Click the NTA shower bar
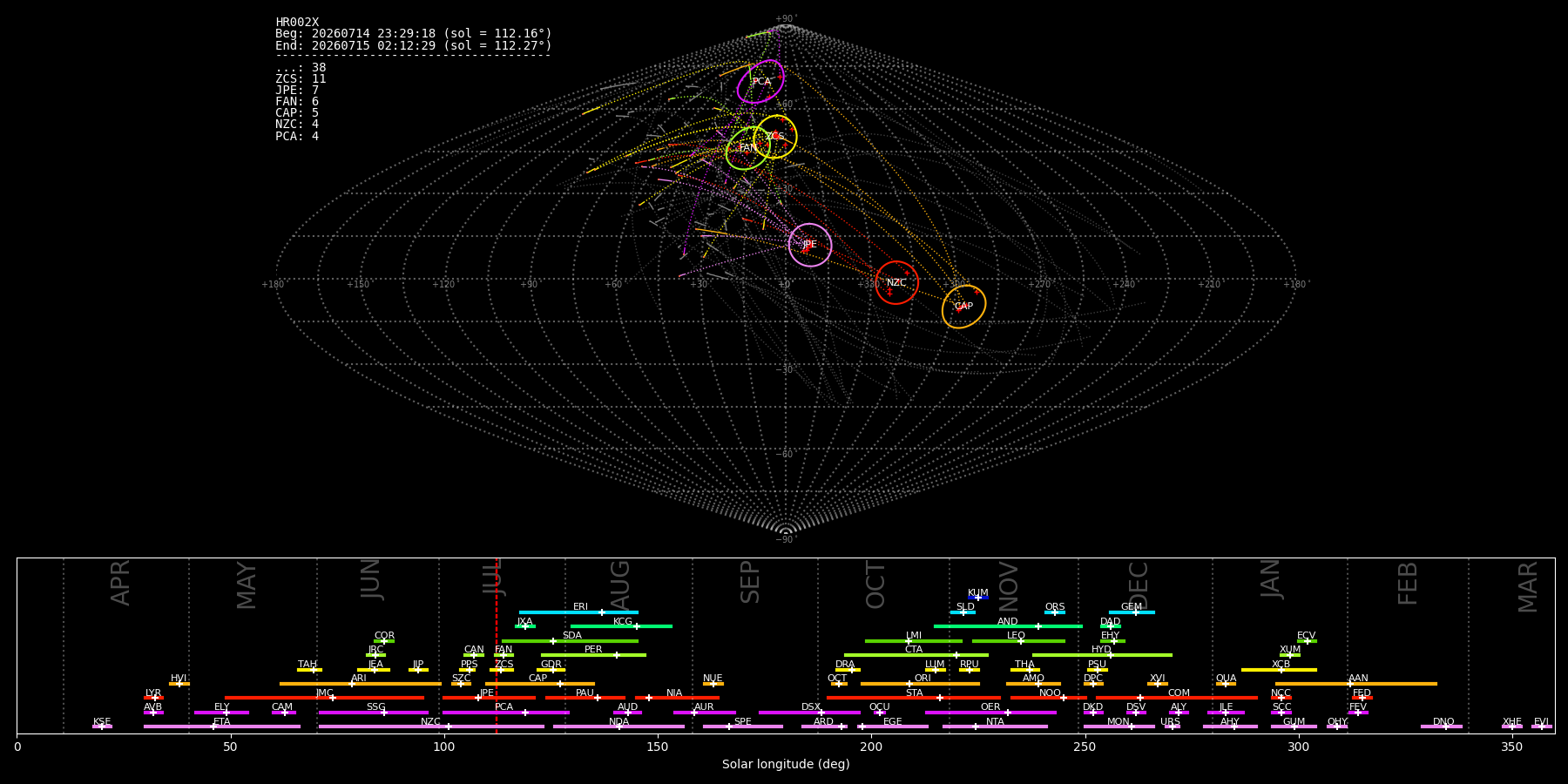 pyautogui.click(x=995, y=727)
